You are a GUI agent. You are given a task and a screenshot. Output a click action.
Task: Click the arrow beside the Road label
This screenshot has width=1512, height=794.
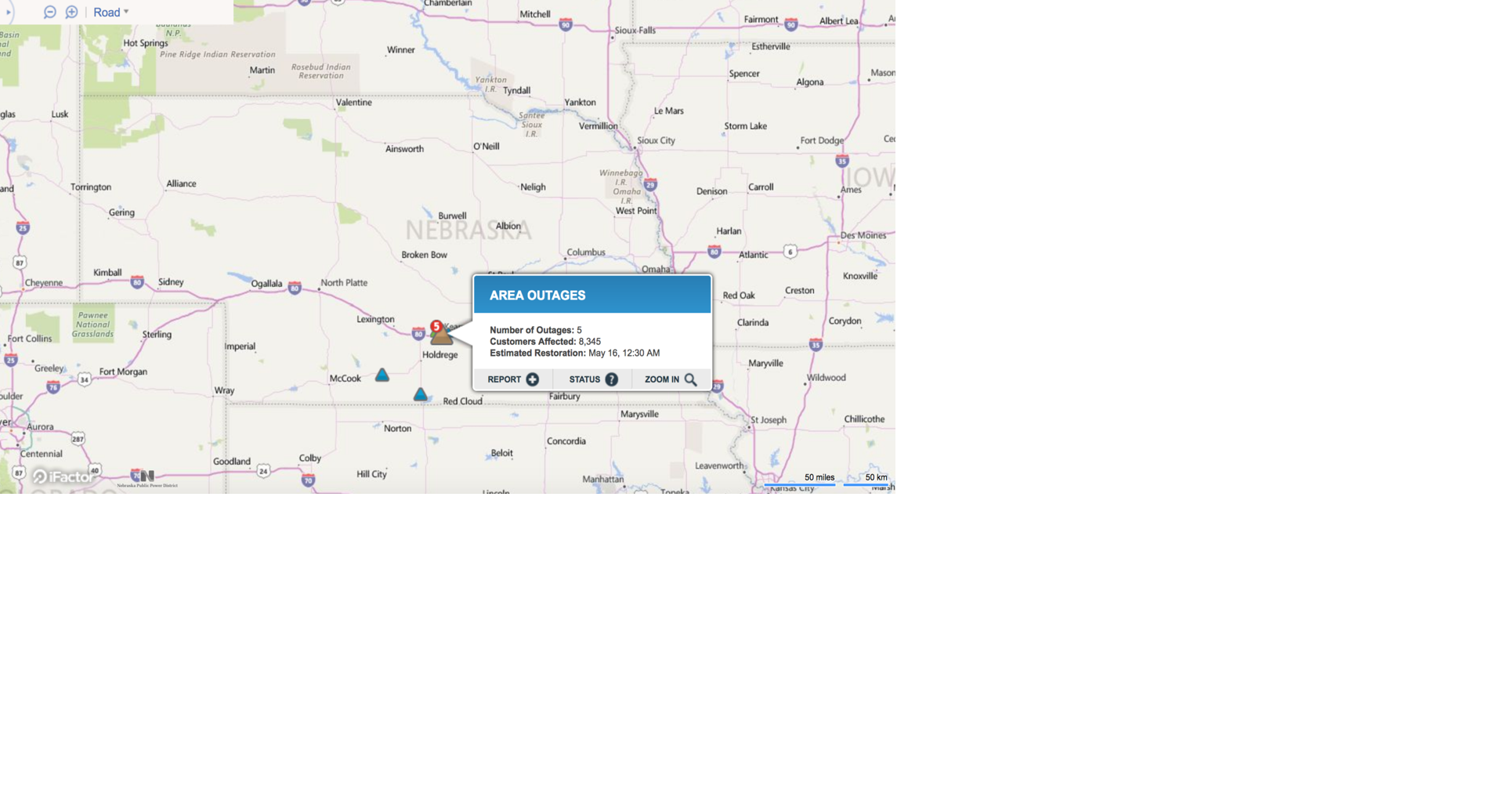click(x=125, y=12)
